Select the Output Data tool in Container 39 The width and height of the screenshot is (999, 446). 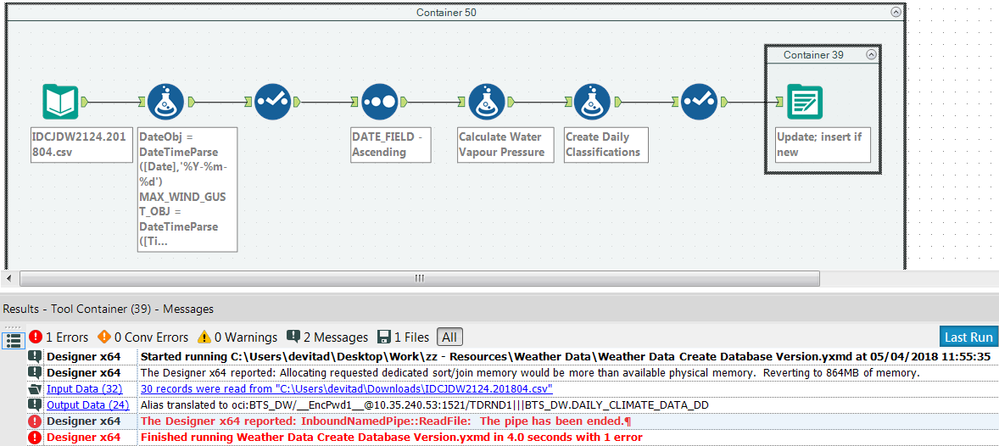click(805, 101)
